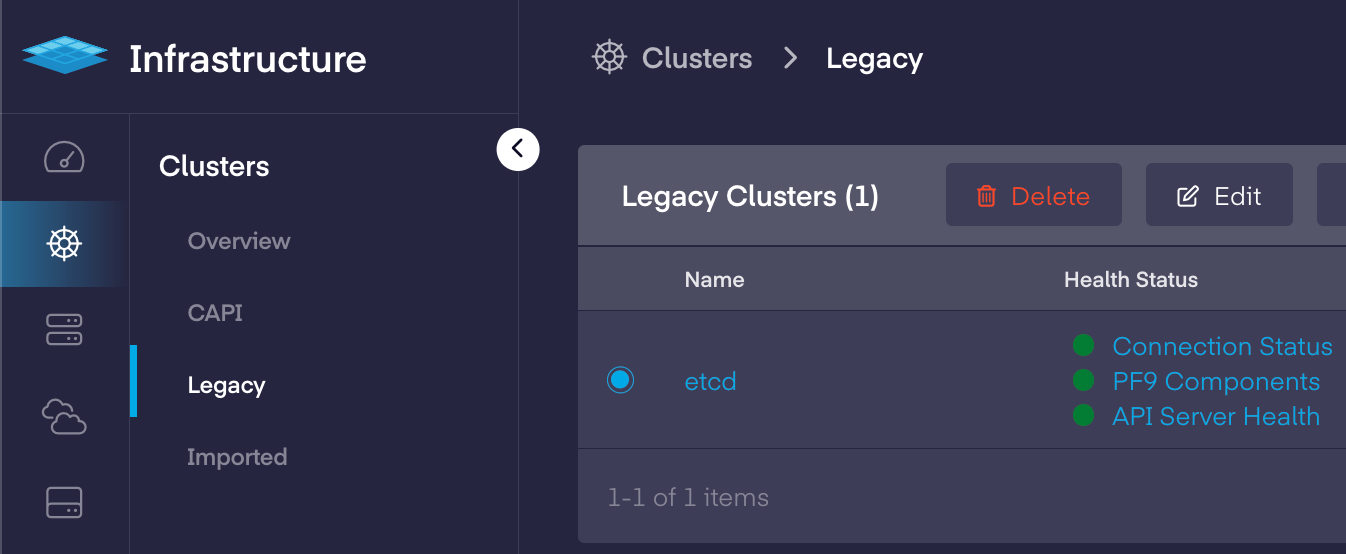The width and height of the screenshot is (1346, 554).
Task: Select the etcd cluster radio button
Action: 620,380
